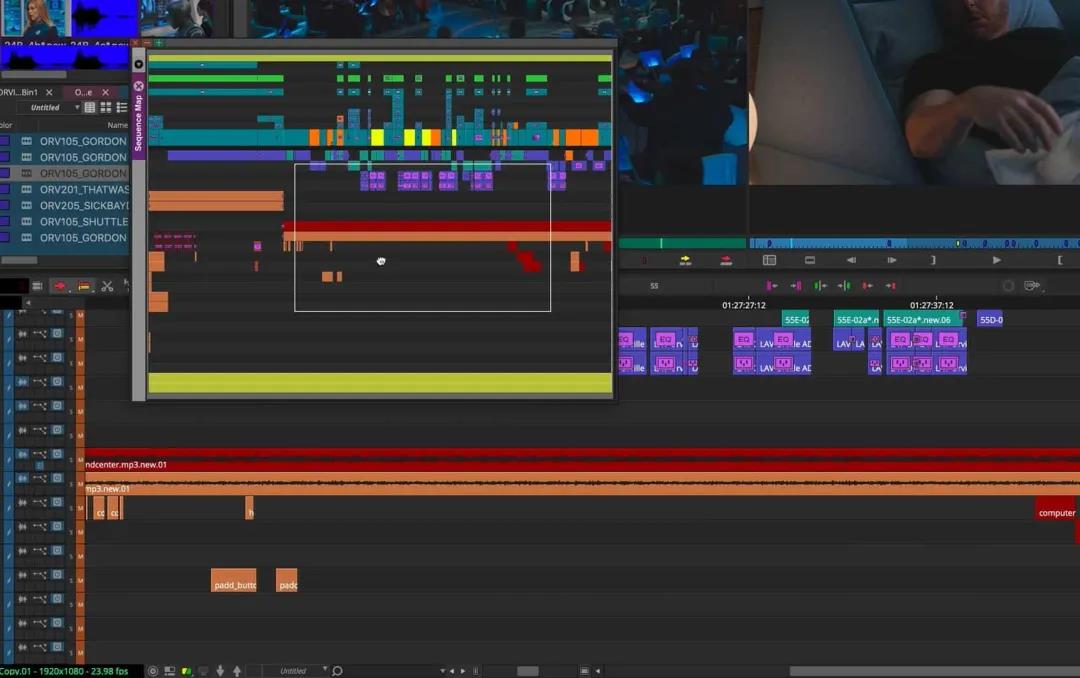Switch to the O...e bin tab

click(83, 92)
